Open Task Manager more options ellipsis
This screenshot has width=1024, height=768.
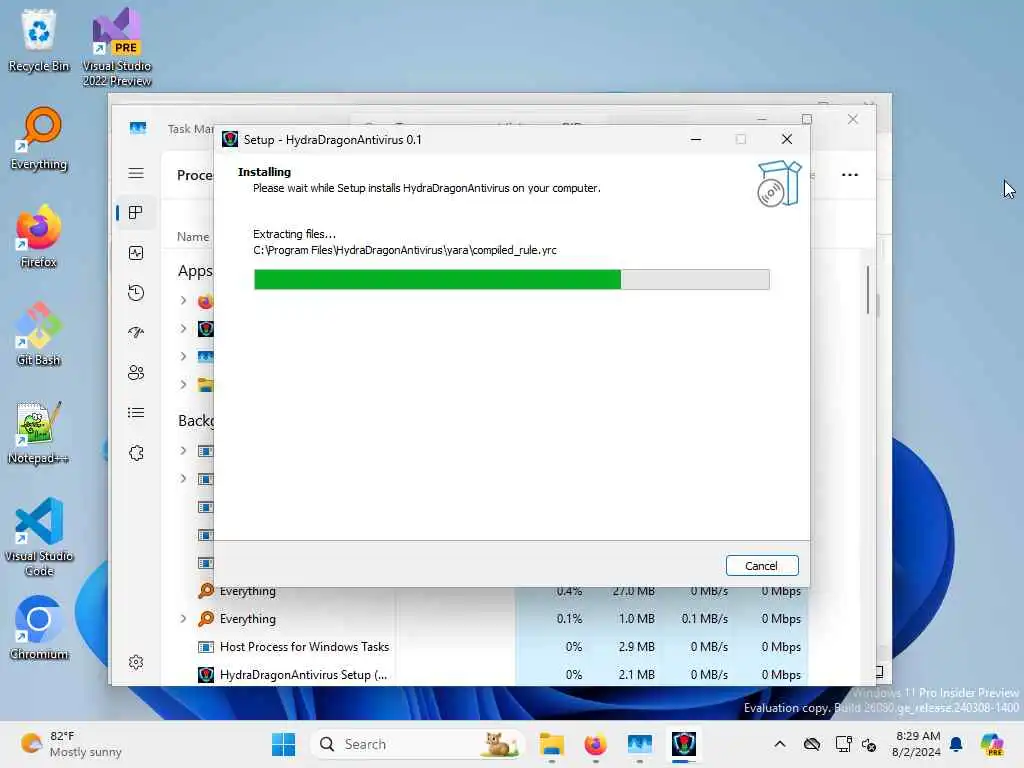(850, 174)
